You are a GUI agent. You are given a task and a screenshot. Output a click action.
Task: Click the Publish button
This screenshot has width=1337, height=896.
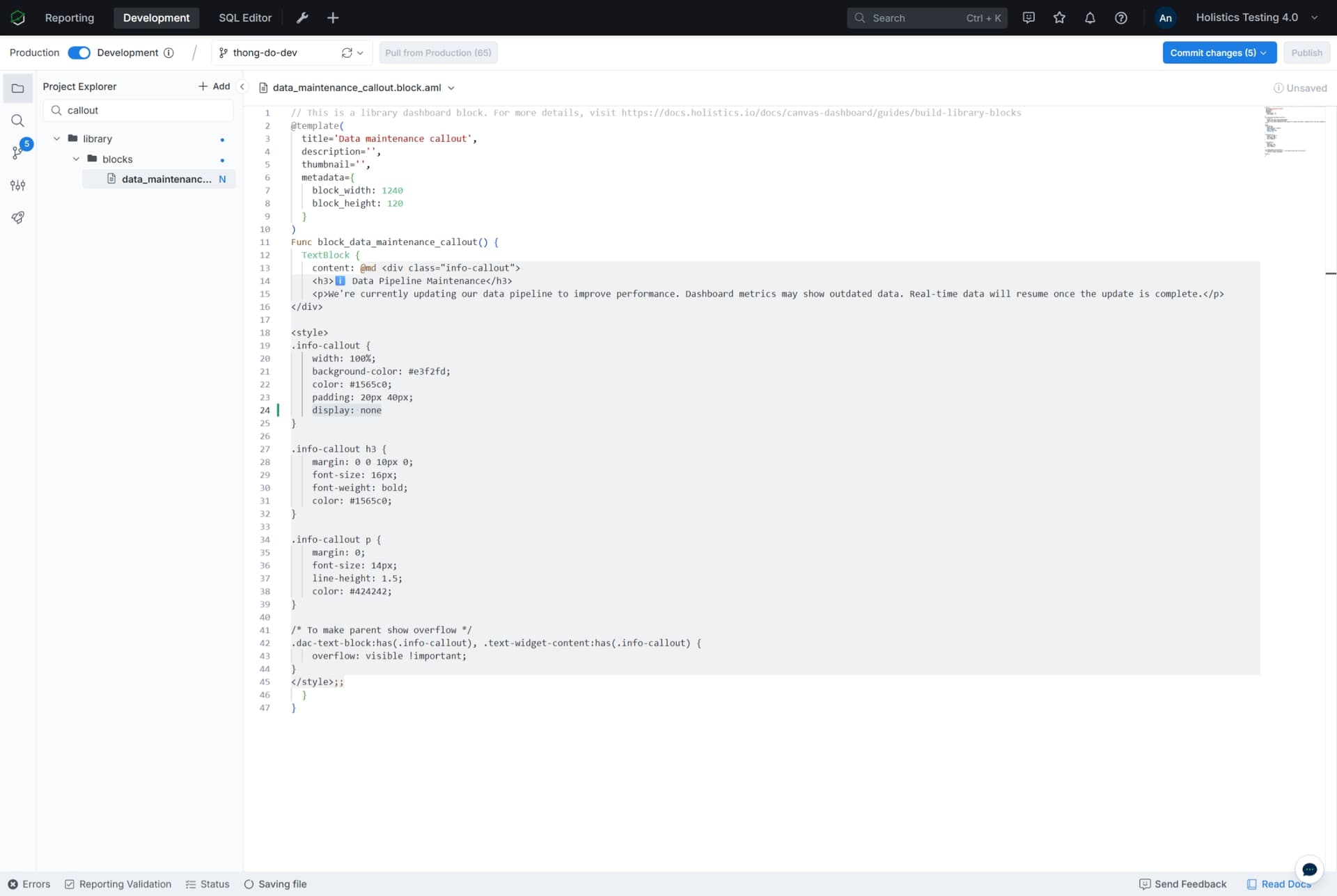[x=1306, y=53]
